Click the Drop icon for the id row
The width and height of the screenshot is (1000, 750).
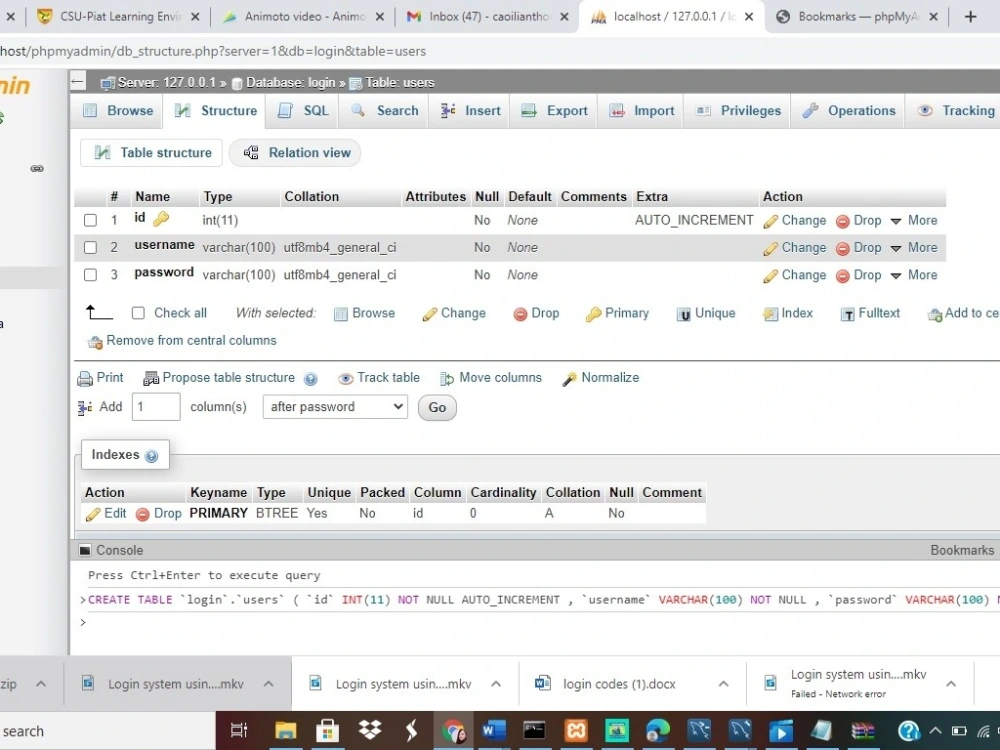(x=842, y=221)
